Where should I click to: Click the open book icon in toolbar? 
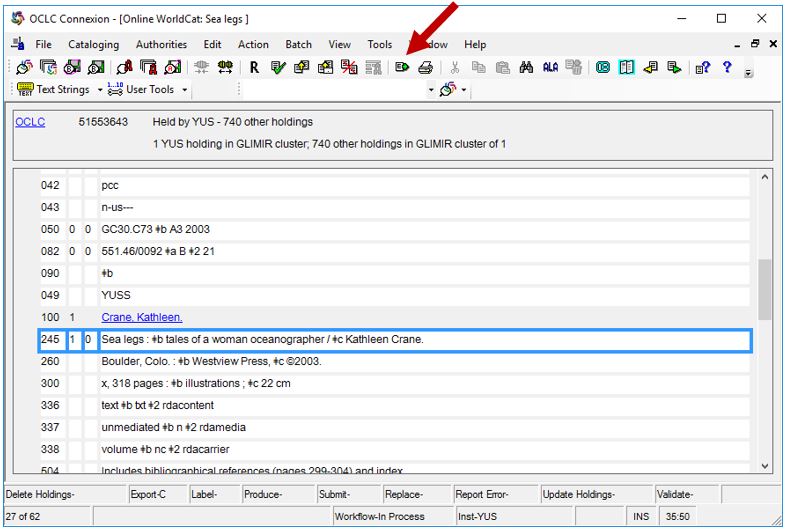tap(627, 67)
